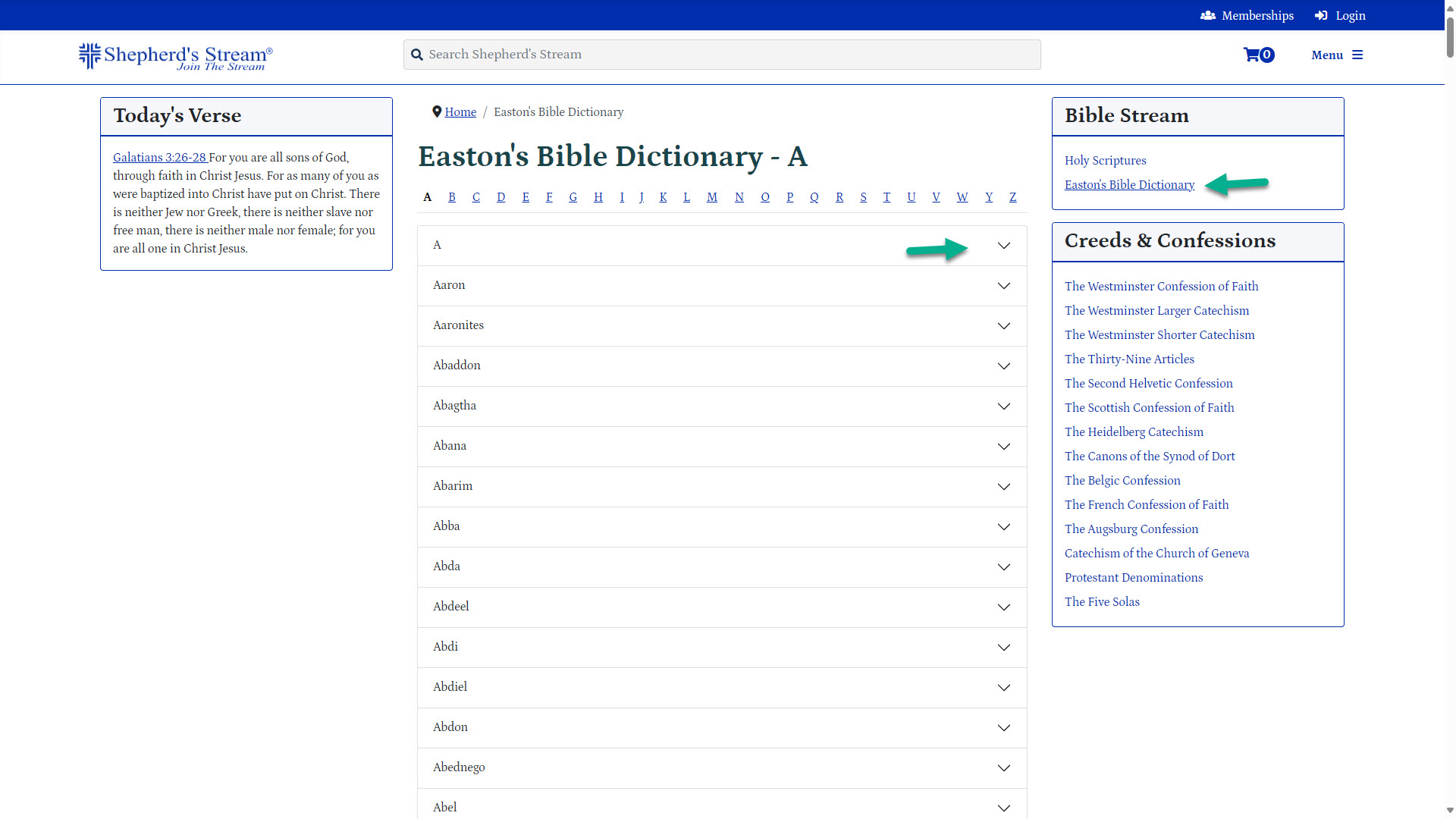Expand the Aaron dictionary entry
This screenshot has height=819, width=1456.
[x=1004, y=286]
